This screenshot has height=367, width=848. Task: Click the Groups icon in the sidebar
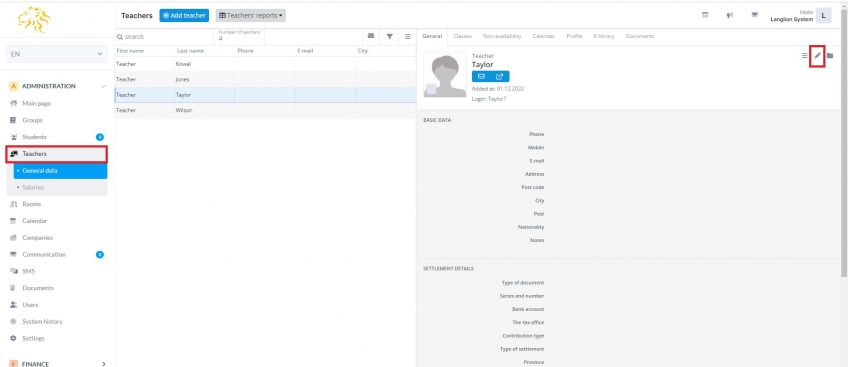point(14,120)
